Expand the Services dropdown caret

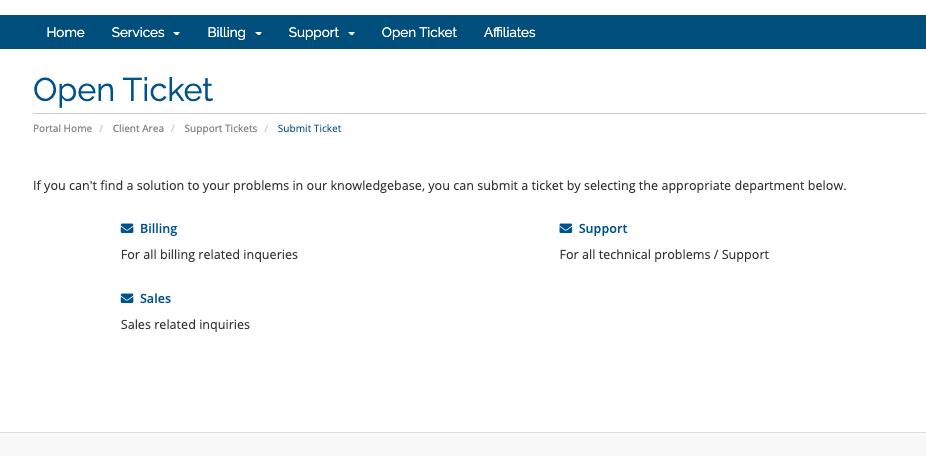click(177, 34)
